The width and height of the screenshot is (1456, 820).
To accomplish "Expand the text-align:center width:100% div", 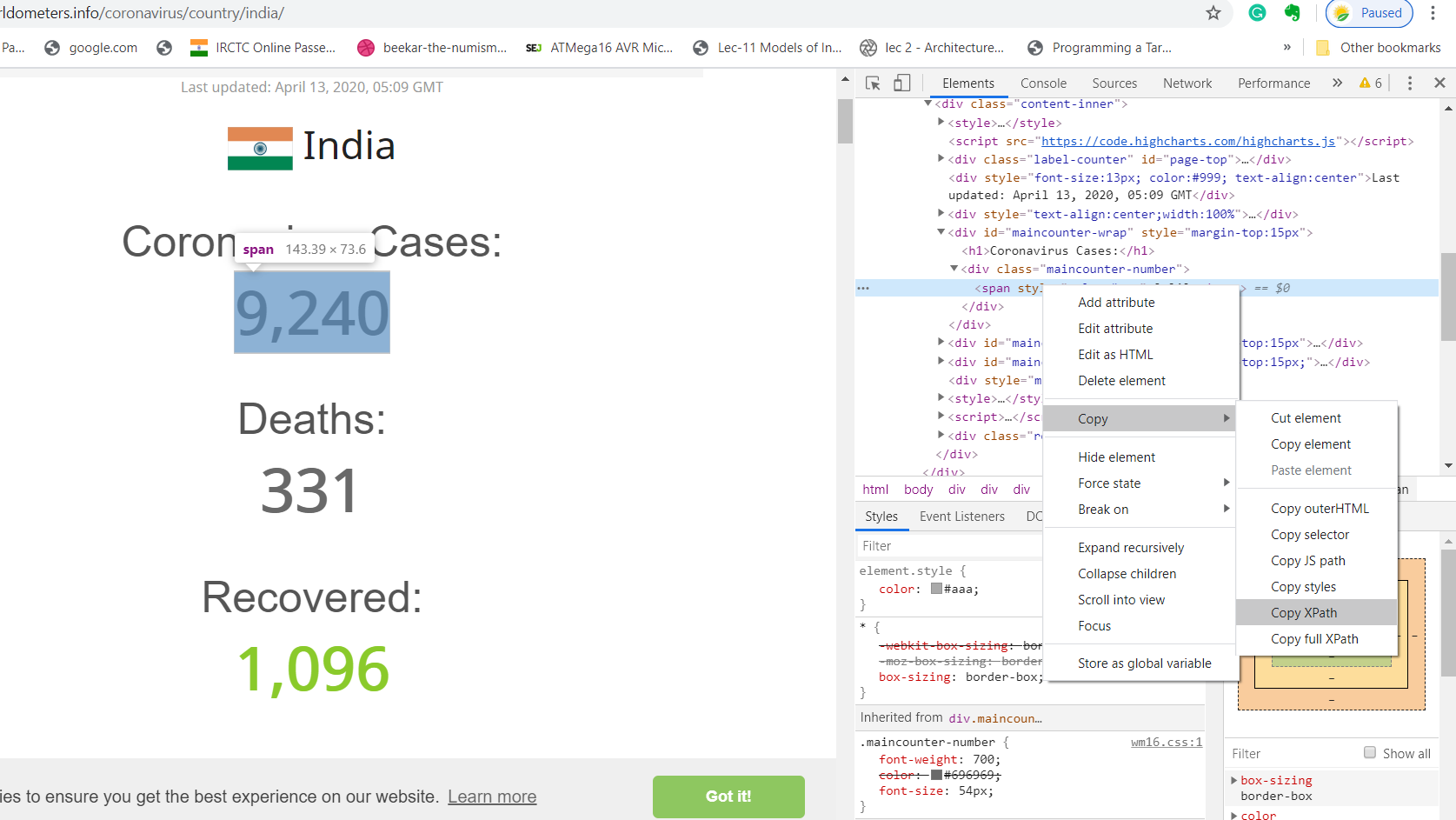I will point(941,213).
